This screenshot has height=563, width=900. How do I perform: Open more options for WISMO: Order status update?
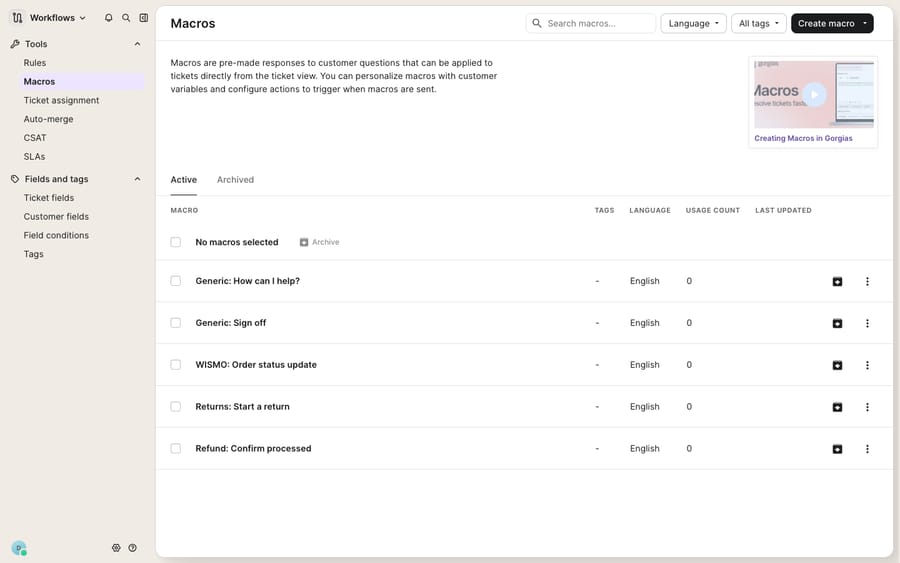(x=867, y=365)
